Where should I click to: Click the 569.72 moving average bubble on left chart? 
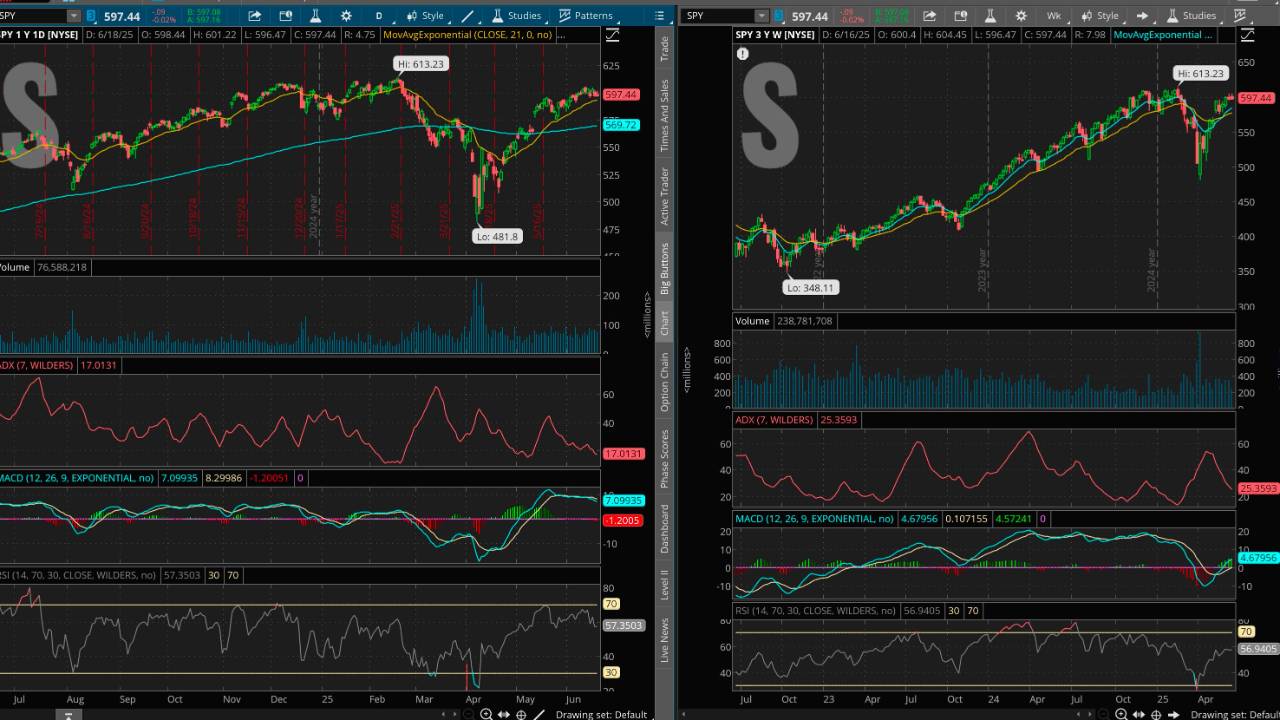pos(621,125)
